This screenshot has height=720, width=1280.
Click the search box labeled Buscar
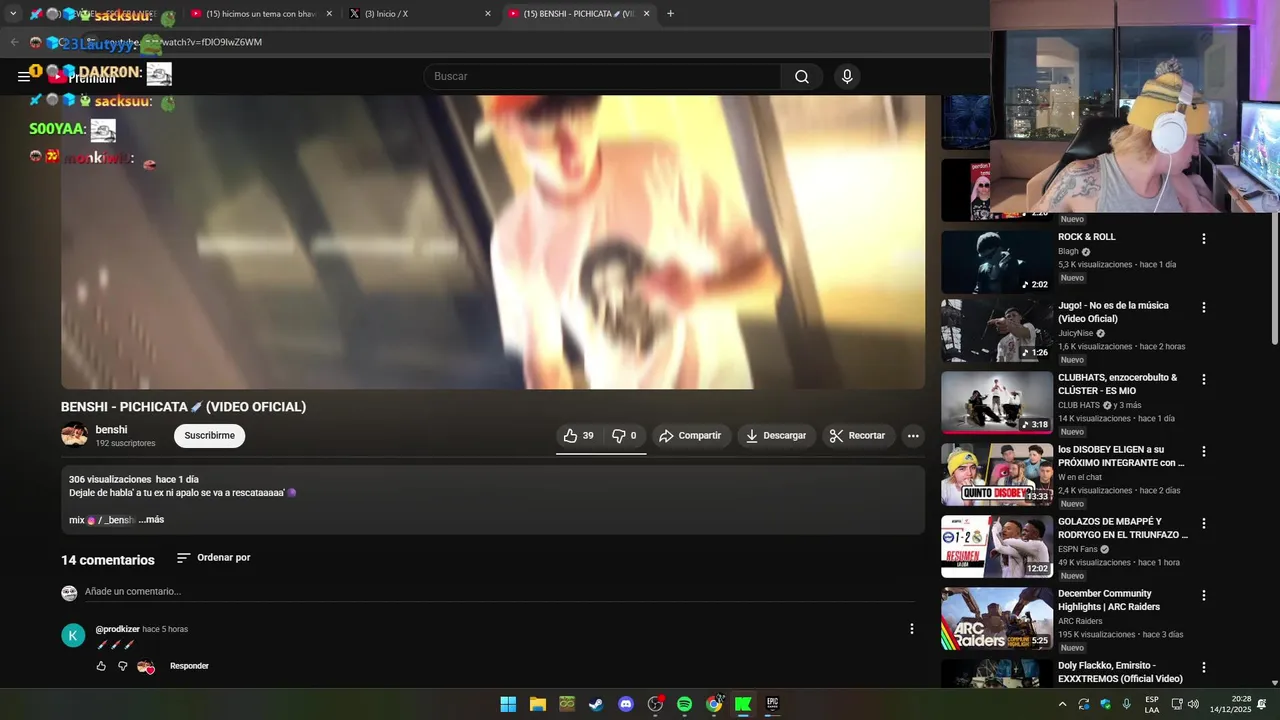602,77
